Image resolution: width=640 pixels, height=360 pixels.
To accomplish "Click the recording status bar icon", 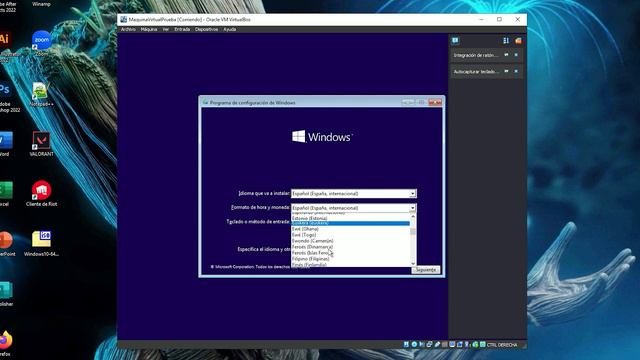I will pyautogui.click(x=460, y=344).
